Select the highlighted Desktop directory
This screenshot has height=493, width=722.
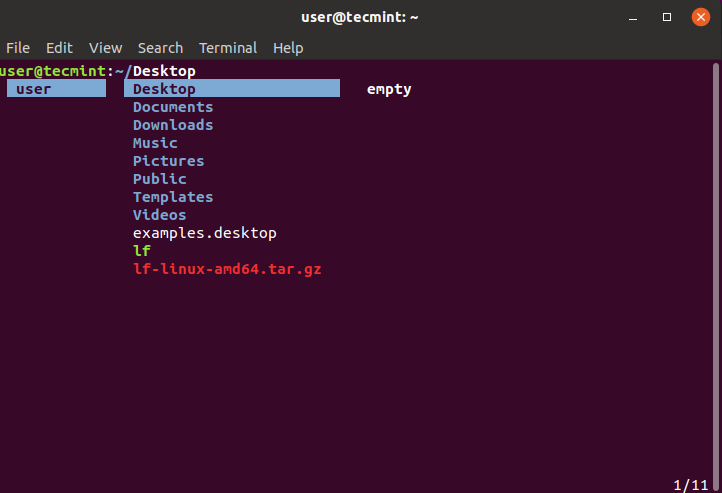(165, 89)
